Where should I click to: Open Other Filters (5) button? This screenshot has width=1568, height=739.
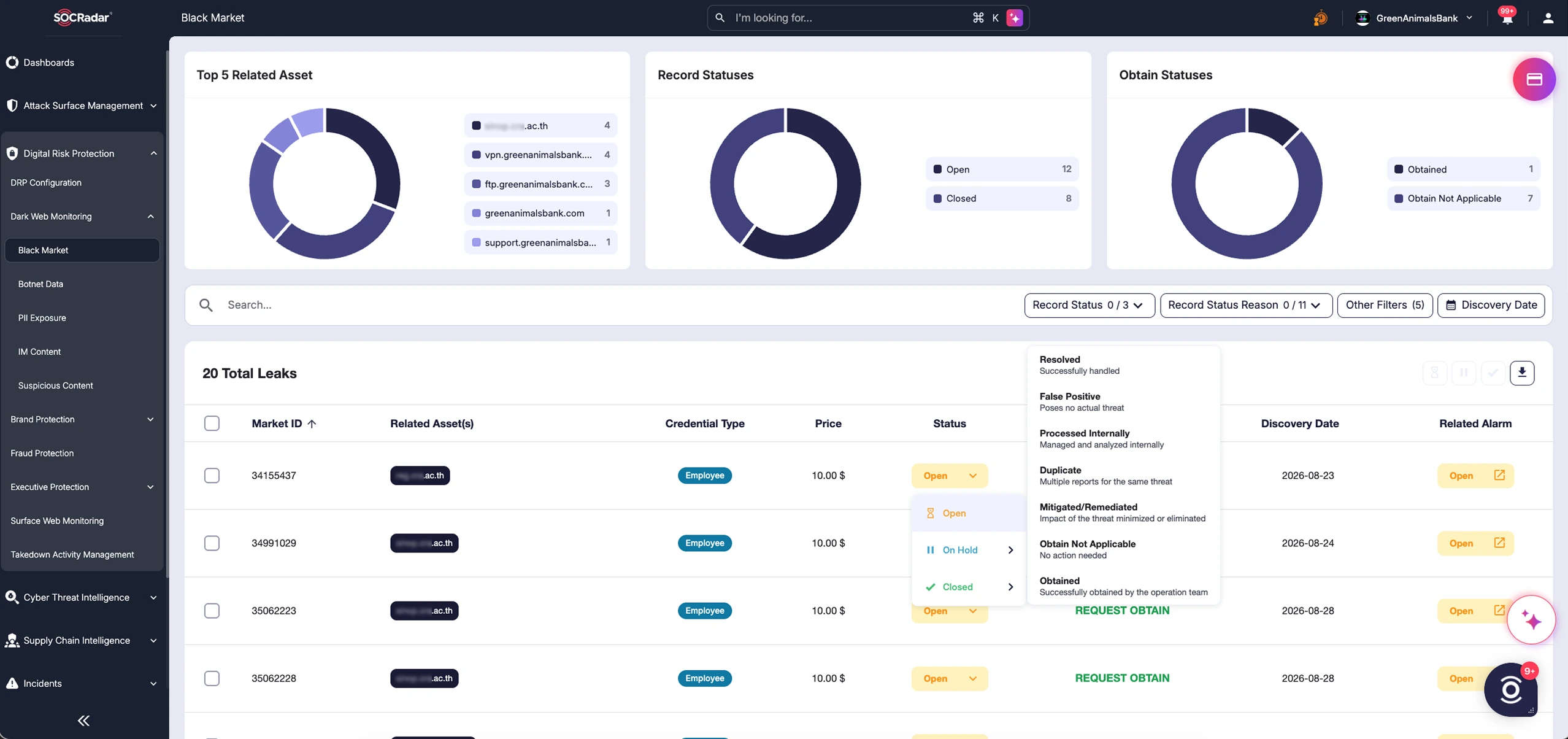point(1385,305)
